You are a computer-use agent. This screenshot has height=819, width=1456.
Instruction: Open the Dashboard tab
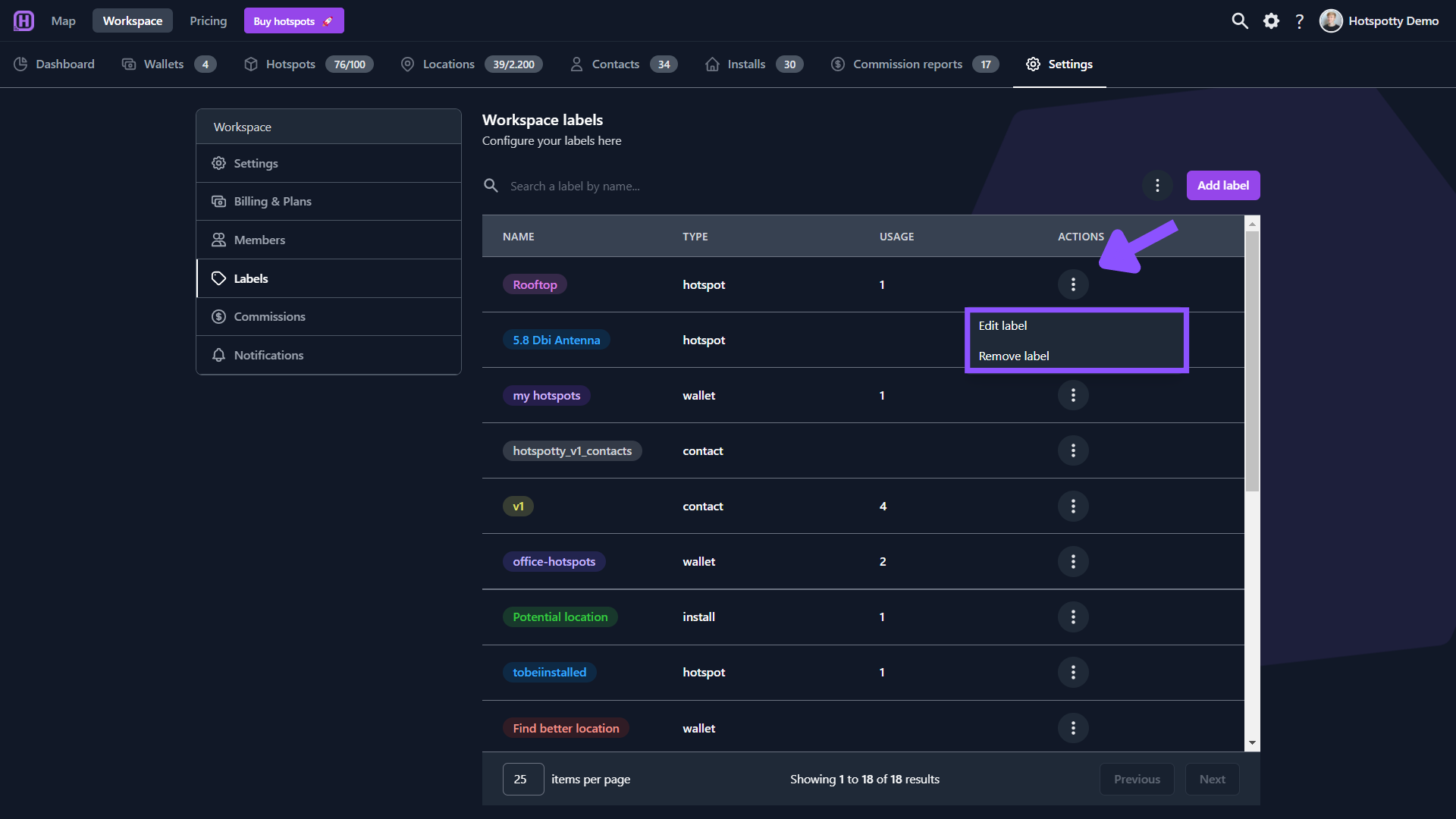54,64
